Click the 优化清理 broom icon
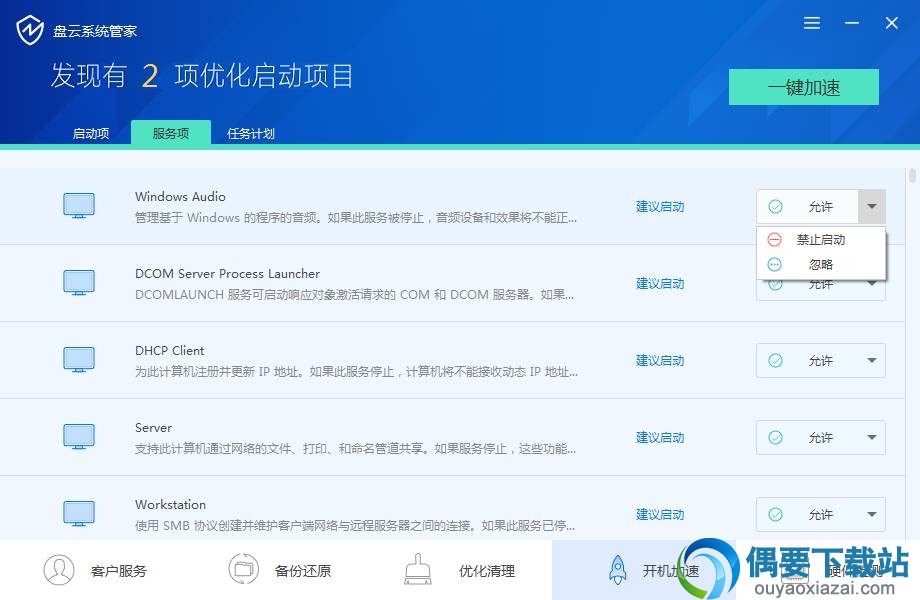 point(418,569)
